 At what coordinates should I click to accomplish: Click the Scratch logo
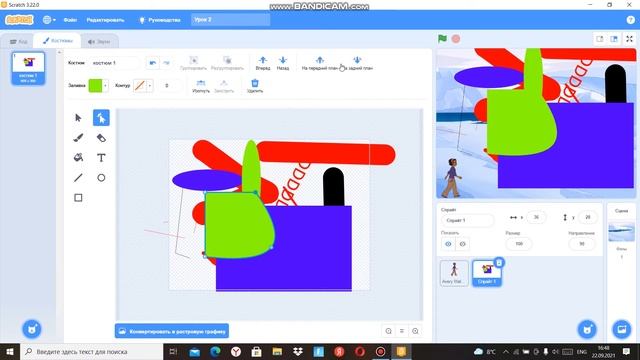[x=19, y=20]
